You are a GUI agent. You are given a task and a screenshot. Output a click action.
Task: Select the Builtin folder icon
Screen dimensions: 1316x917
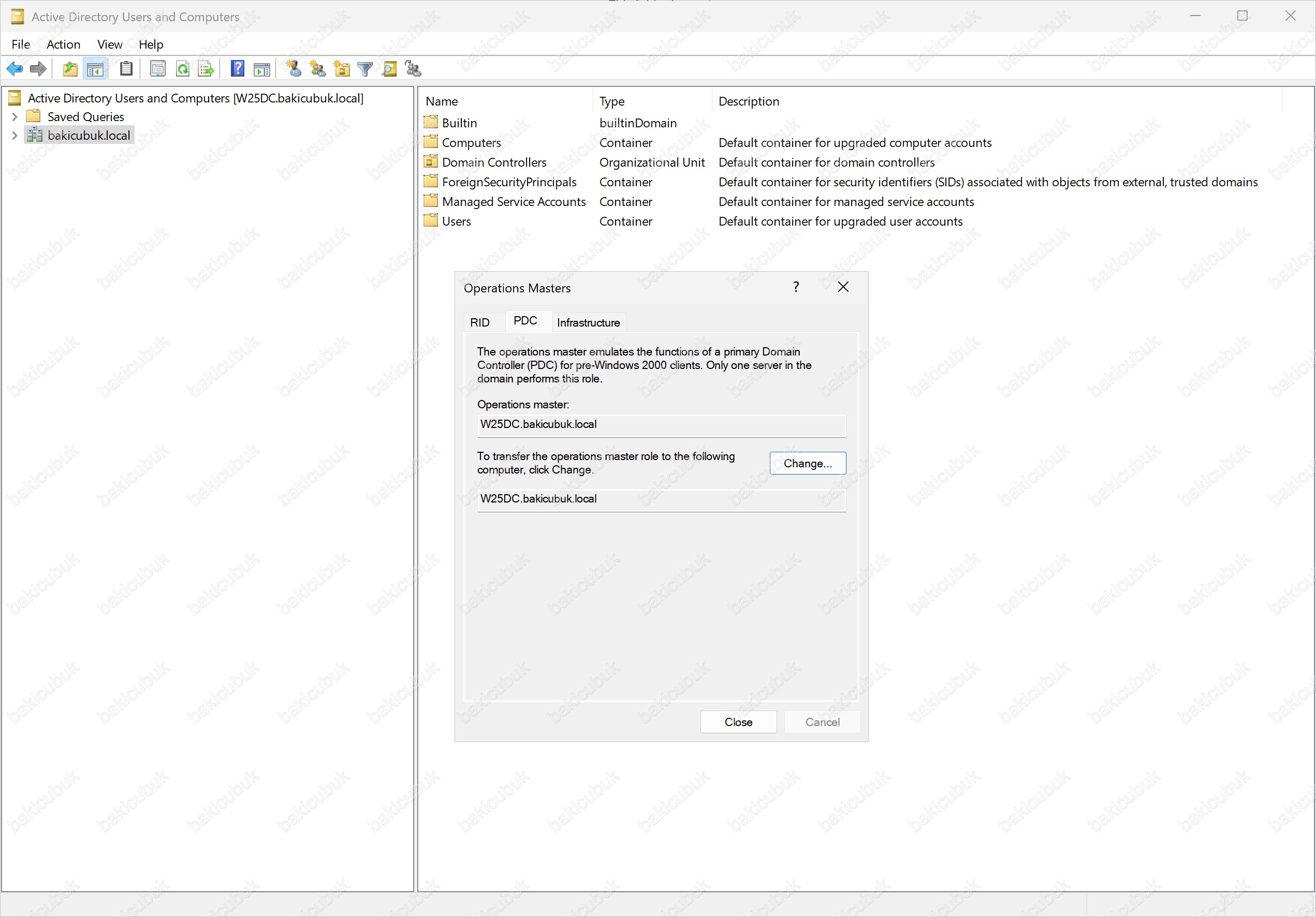tap(431, 123)
